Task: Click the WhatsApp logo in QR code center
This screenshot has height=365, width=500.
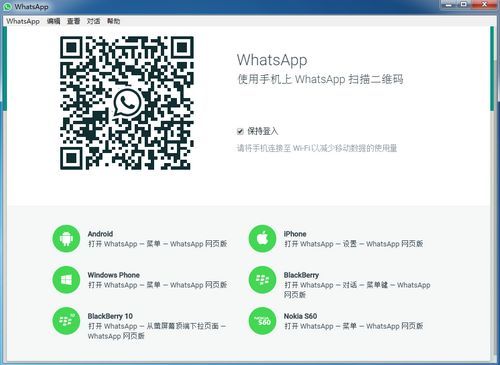Action: [x=127, y=103]
